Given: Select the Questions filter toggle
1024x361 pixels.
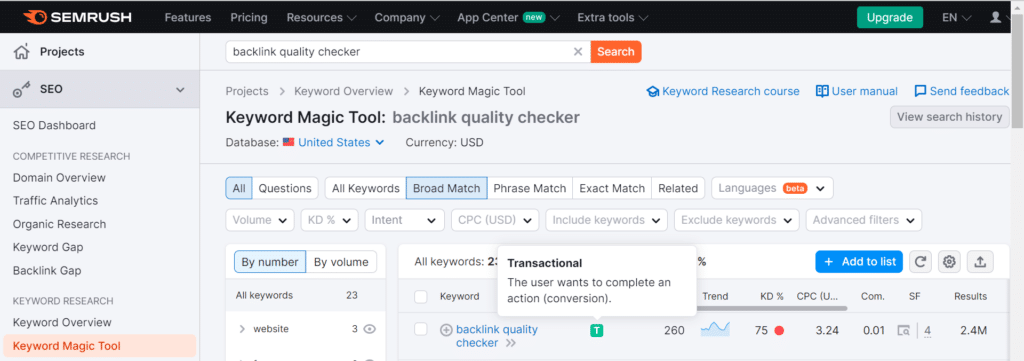Looking at the screenshot, I should point(285,188).
